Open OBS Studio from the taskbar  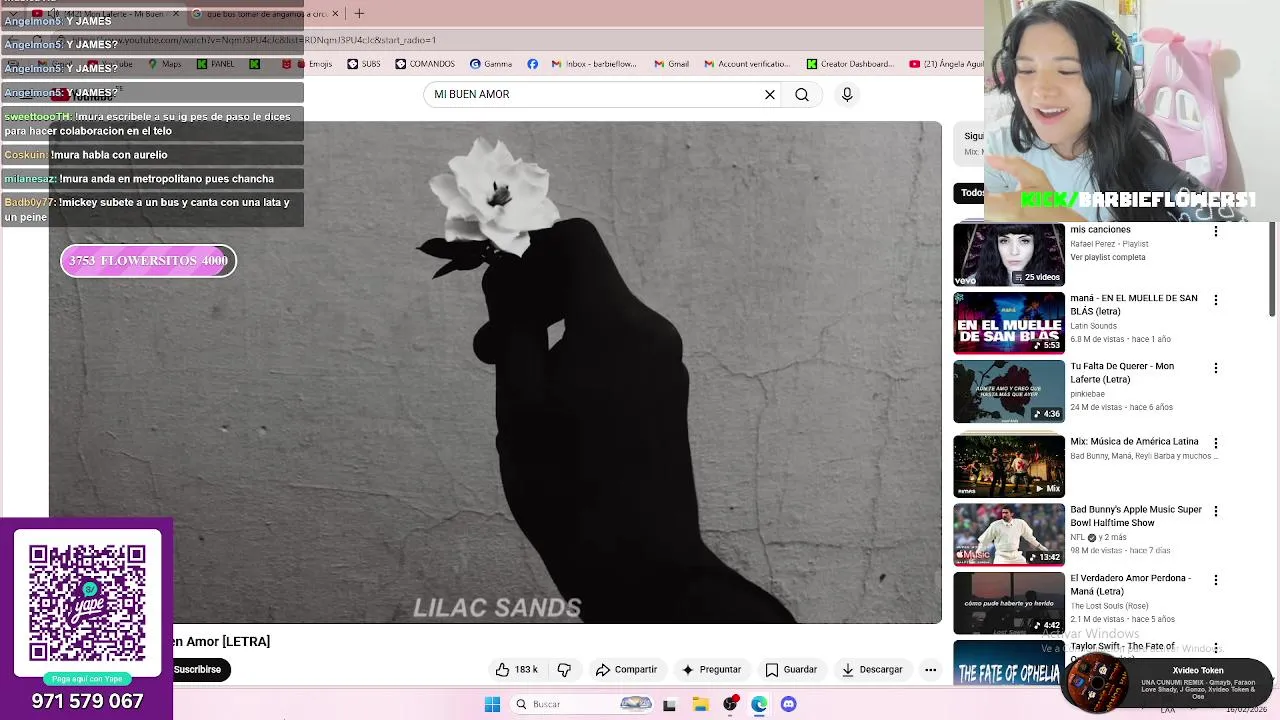click(x=730, y=704)
